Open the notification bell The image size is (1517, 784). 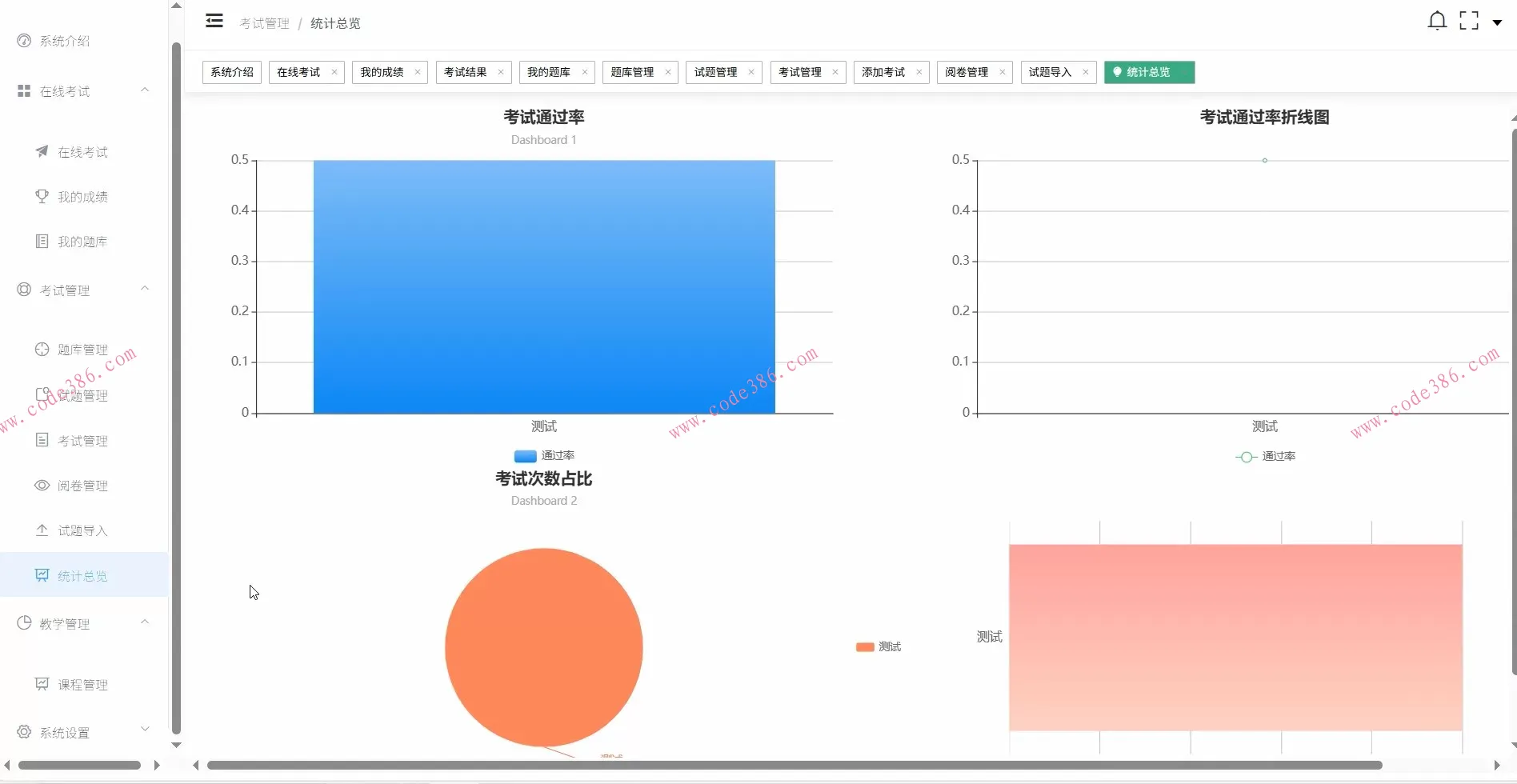1437,22
